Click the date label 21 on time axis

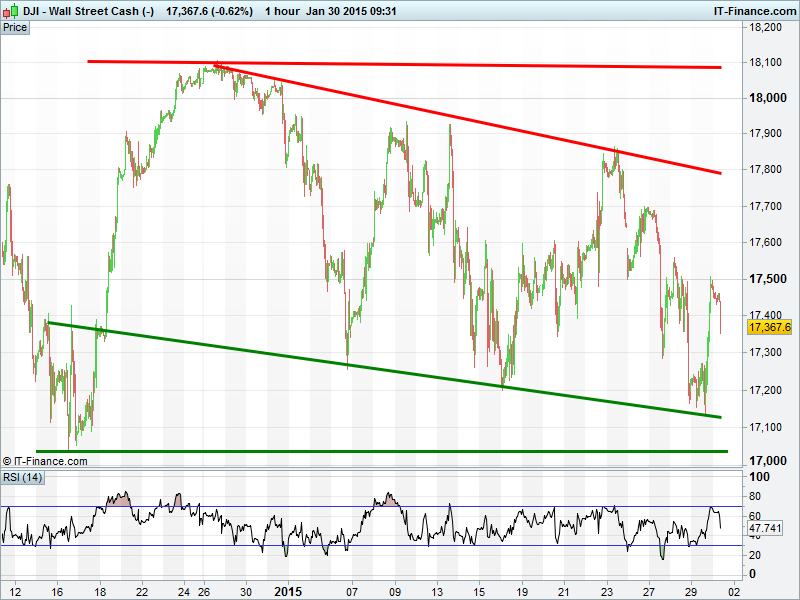click(564, 592)
